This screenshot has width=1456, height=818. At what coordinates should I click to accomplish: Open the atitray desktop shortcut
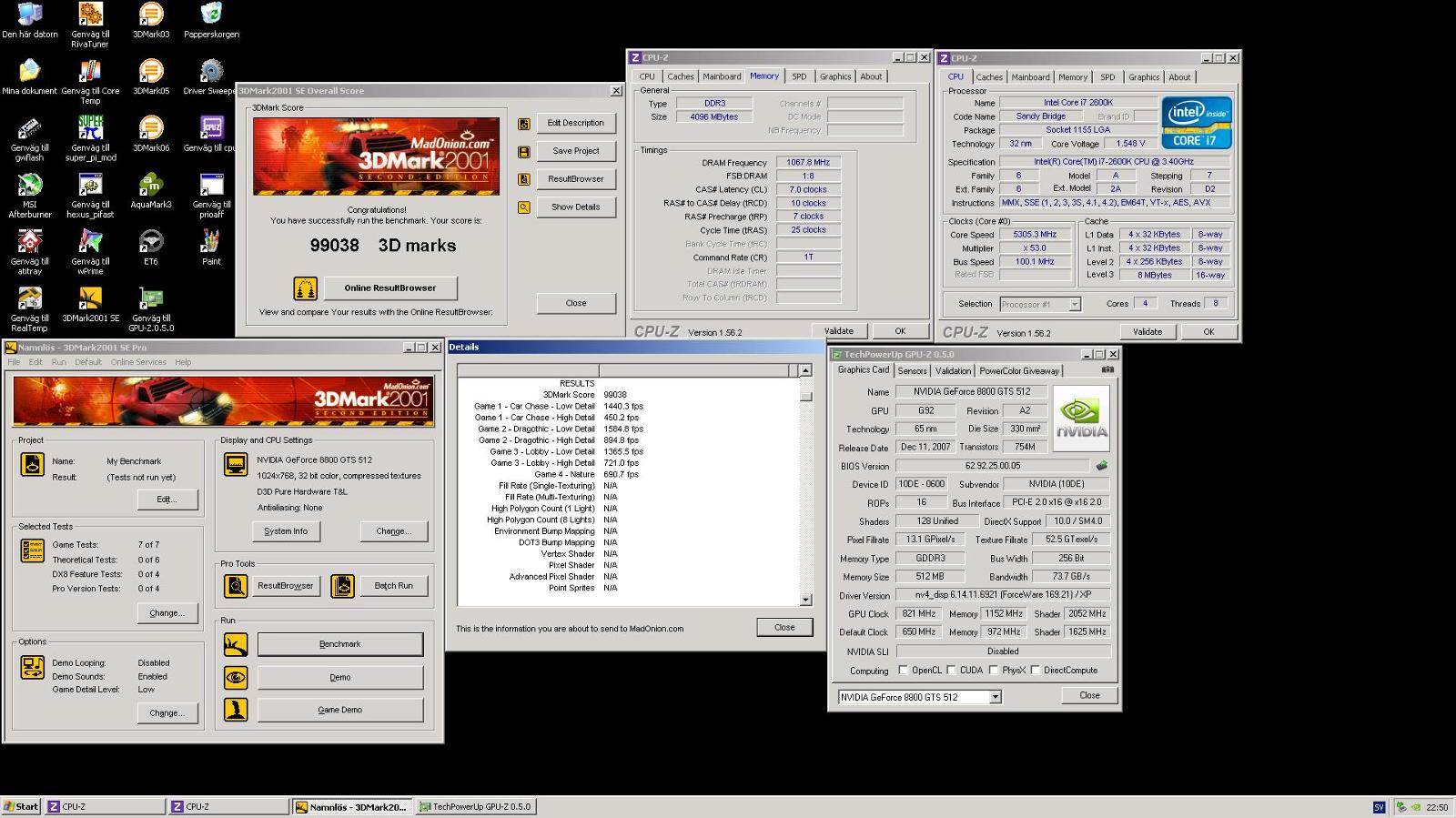30,253
